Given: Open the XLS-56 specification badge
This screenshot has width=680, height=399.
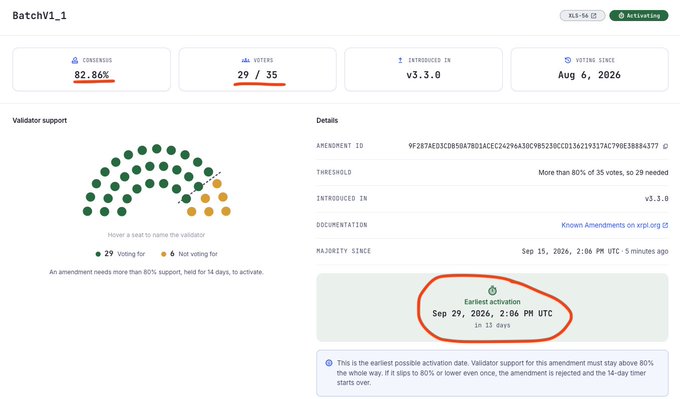Looking at the screenshot, I should tap(582, 16).
